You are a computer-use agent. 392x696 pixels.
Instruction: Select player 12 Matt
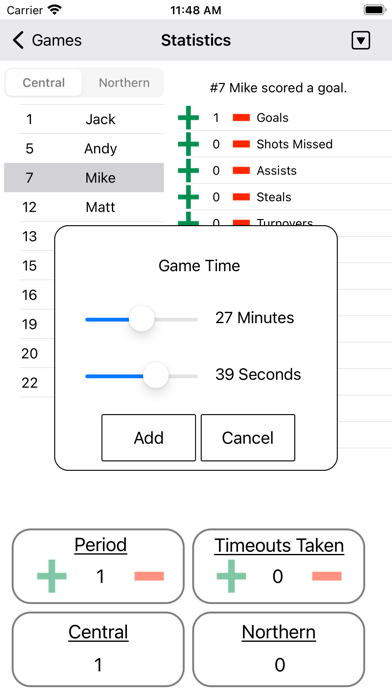(91, 207)
